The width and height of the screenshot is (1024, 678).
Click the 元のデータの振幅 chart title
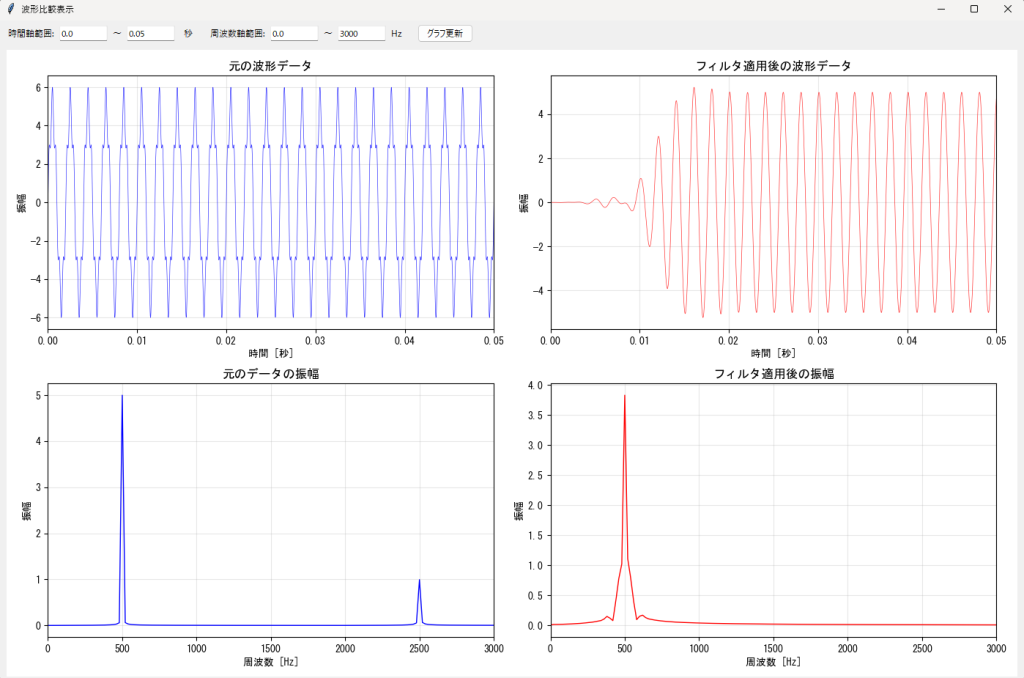pyautogui.click(x=270, y=374)
